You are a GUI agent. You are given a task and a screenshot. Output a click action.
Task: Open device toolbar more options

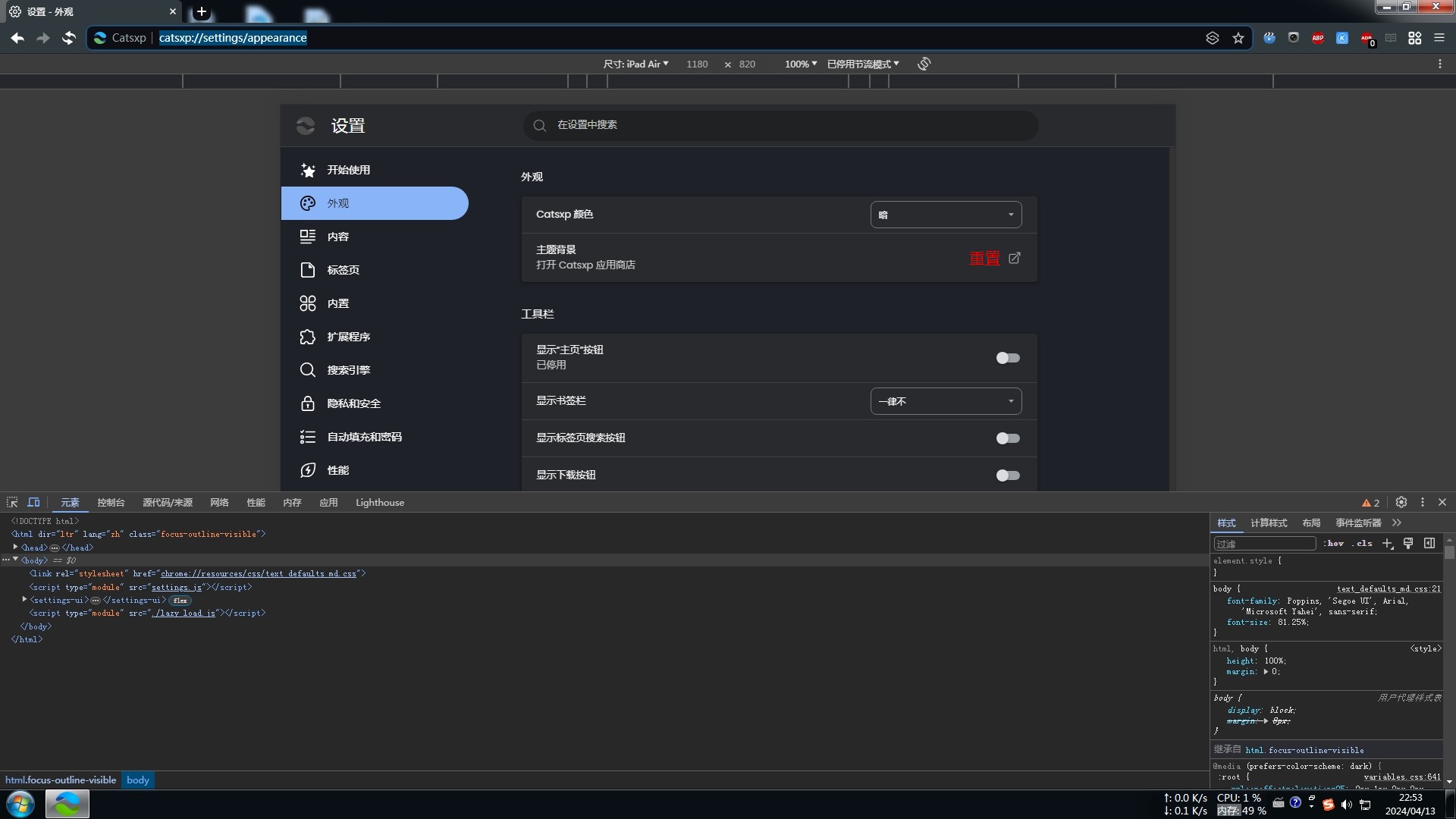coord(1440,64)
